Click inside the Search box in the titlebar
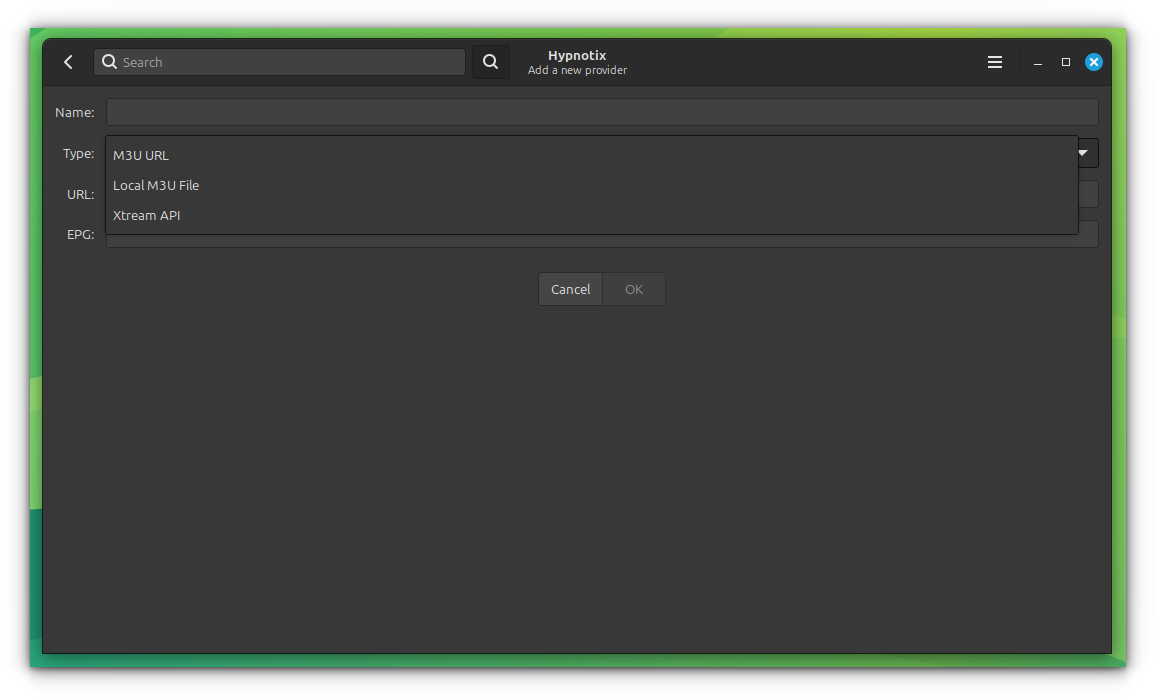 [x=280, y=61]
